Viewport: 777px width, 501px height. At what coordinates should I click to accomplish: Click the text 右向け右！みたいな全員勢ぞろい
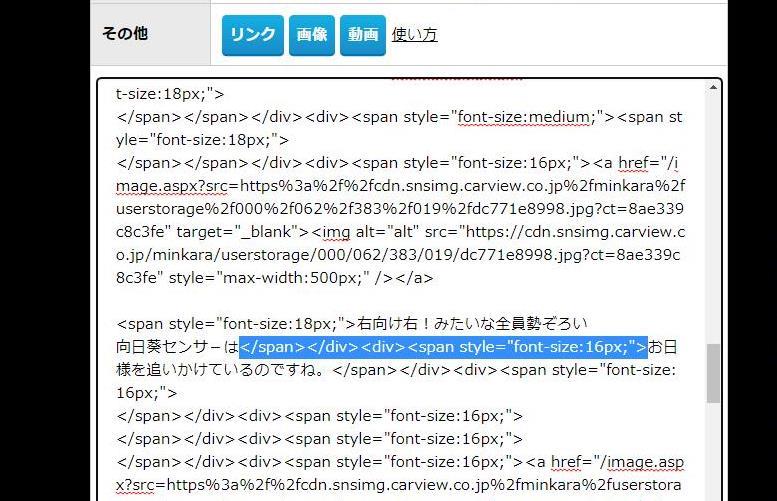pos(472,324)
